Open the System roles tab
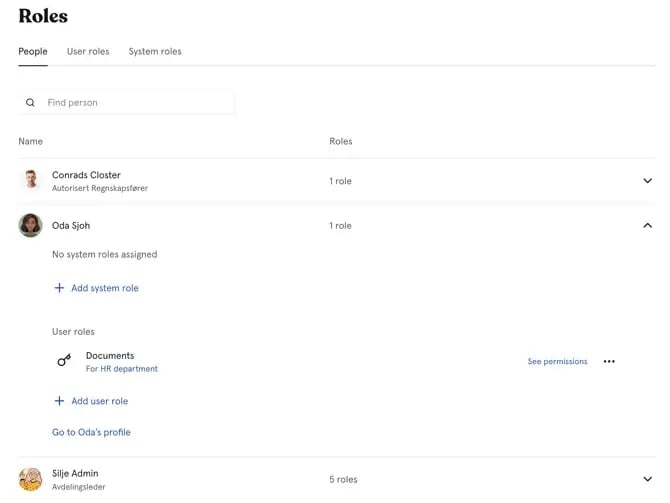The width and height of the screenshot is (670, 503). (x=155, y=52)
